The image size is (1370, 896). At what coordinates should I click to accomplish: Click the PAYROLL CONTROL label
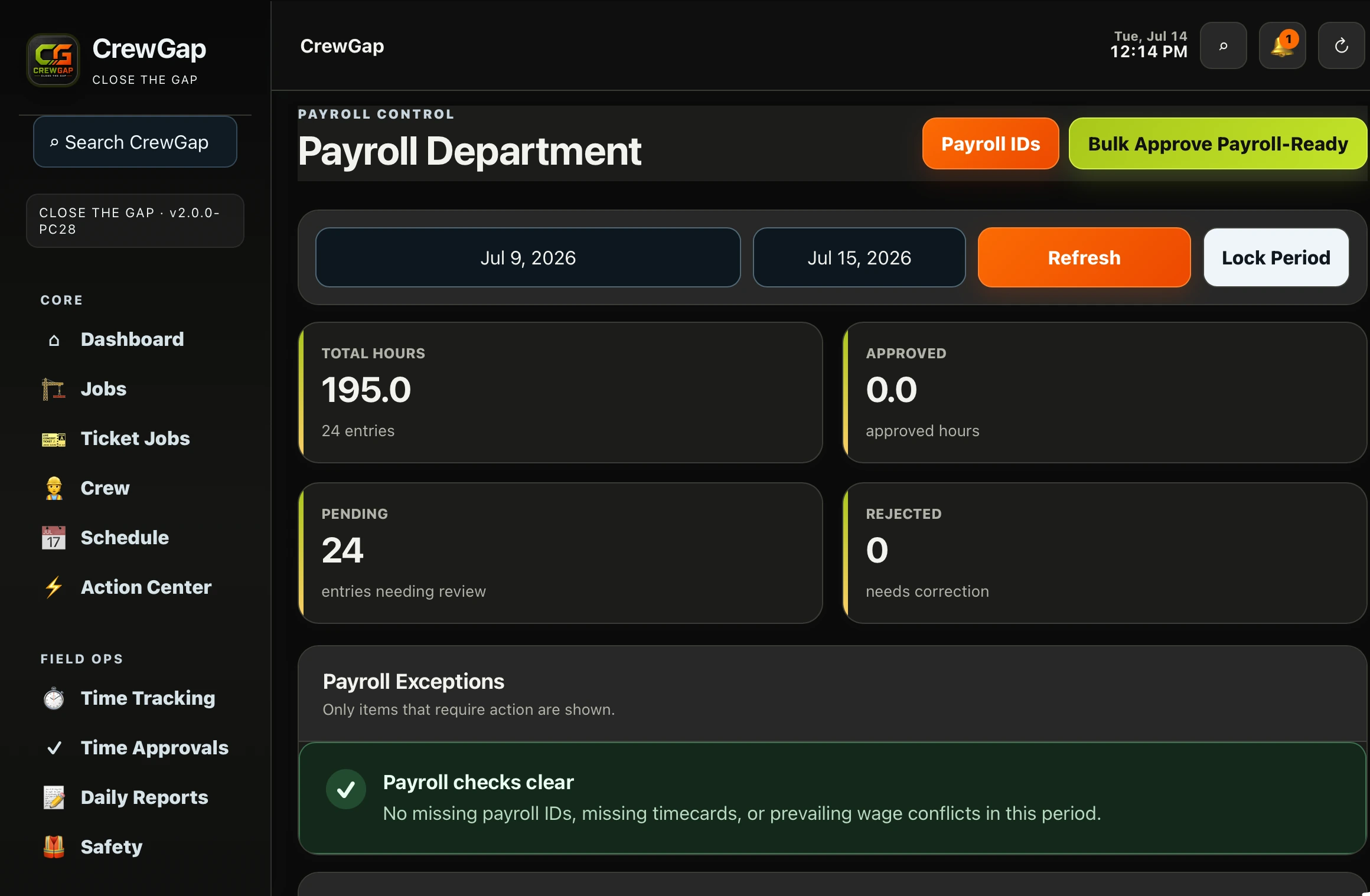coord(376,114)
